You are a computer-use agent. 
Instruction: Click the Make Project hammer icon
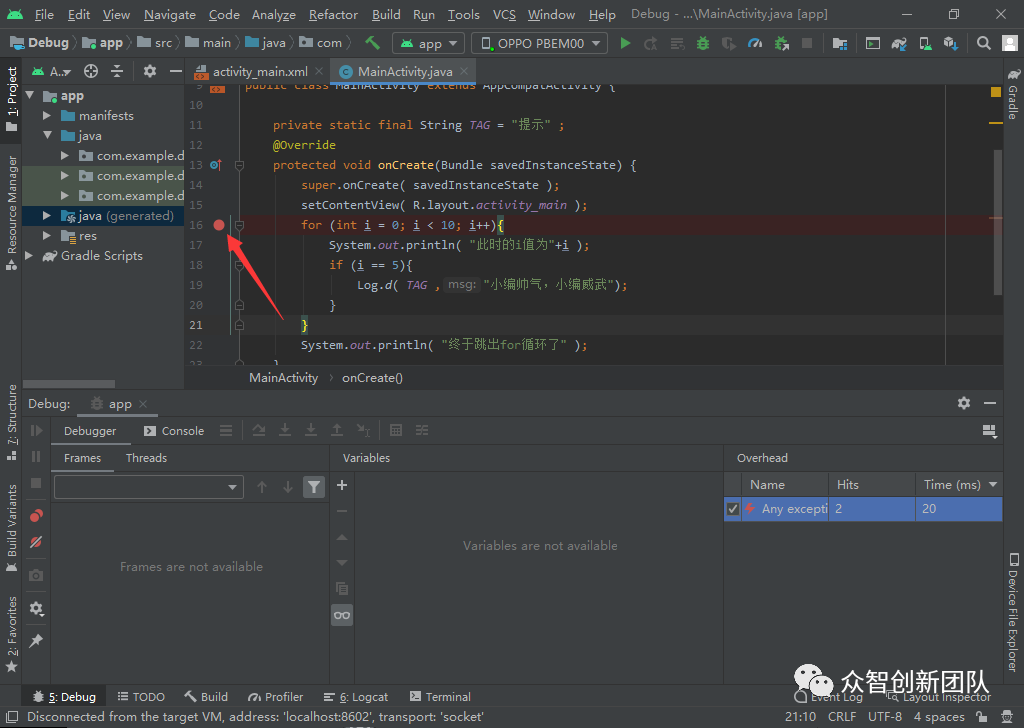(x=372, y=43)
